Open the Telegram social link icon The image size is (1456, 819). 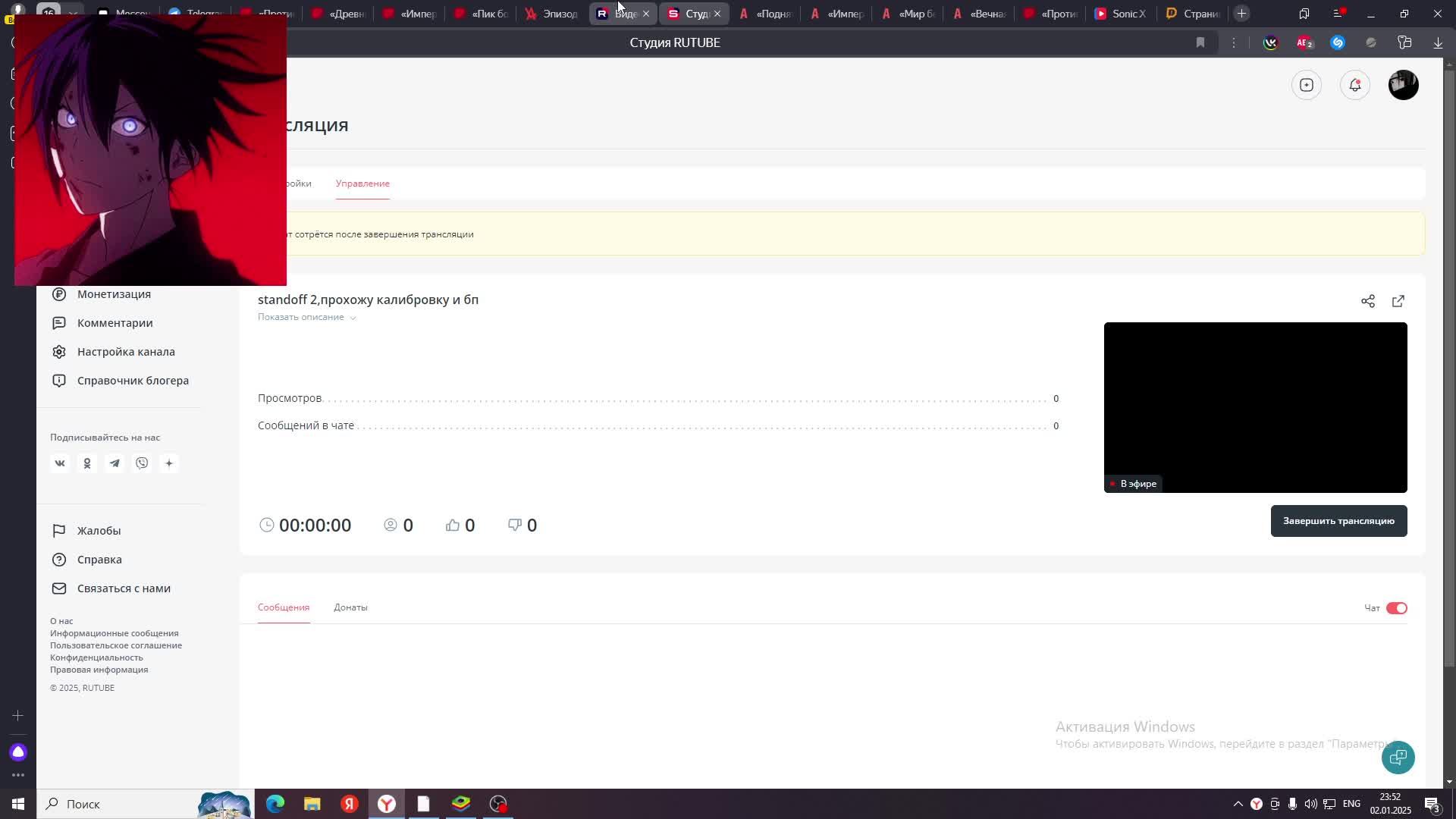point(115,463)
